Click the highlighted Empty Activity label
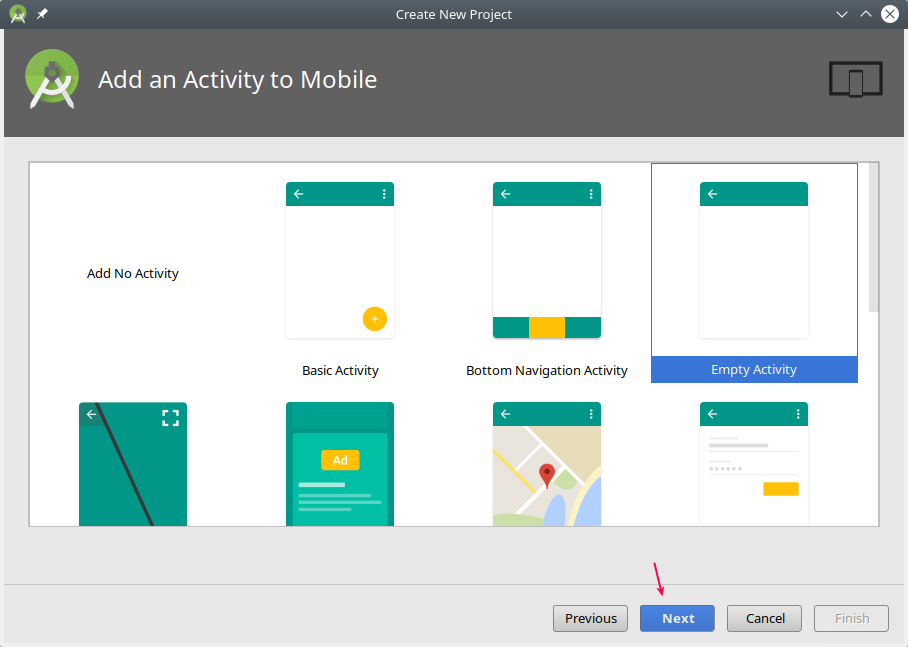 pyautogui.click(x=754, y=370)
